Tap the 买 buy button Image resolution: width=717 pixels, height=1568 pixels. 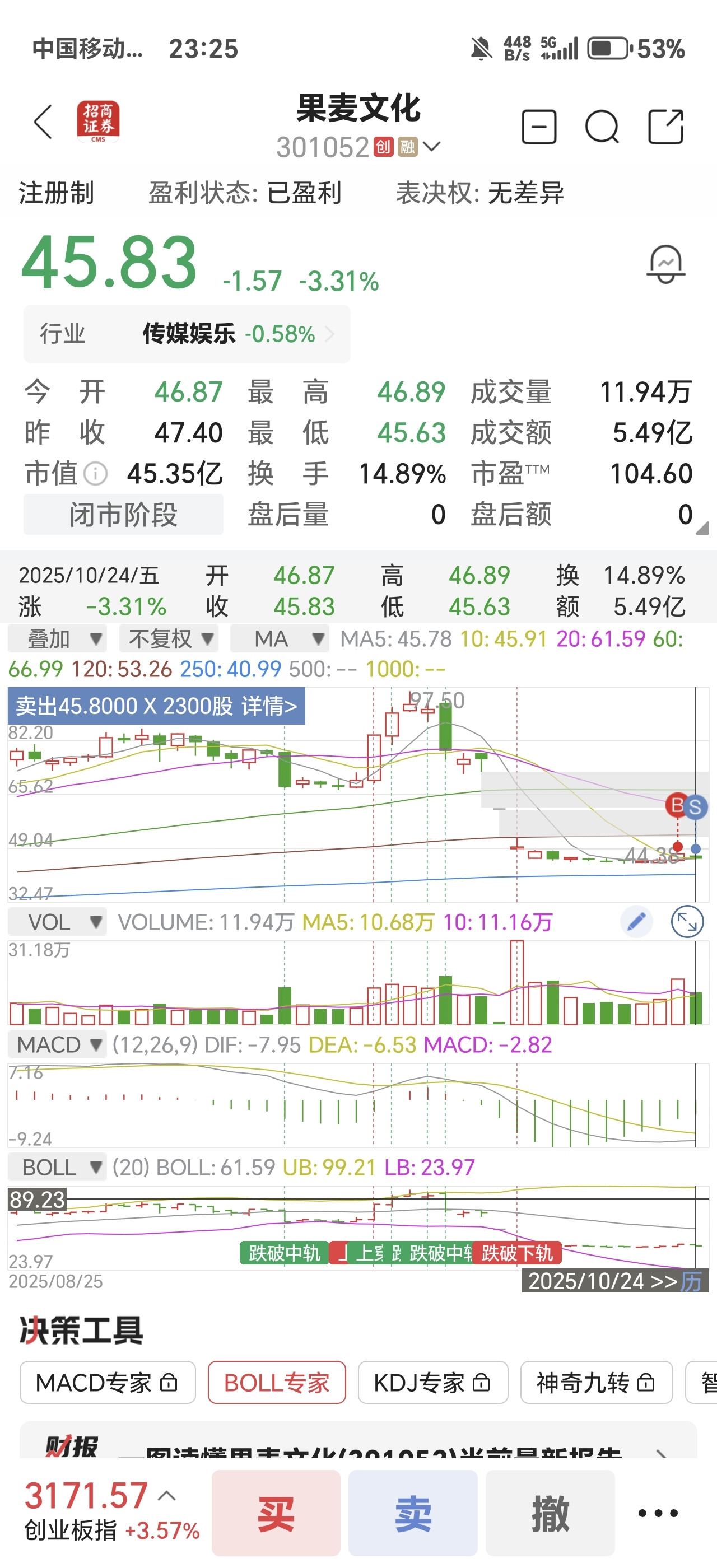(276, 1513)
